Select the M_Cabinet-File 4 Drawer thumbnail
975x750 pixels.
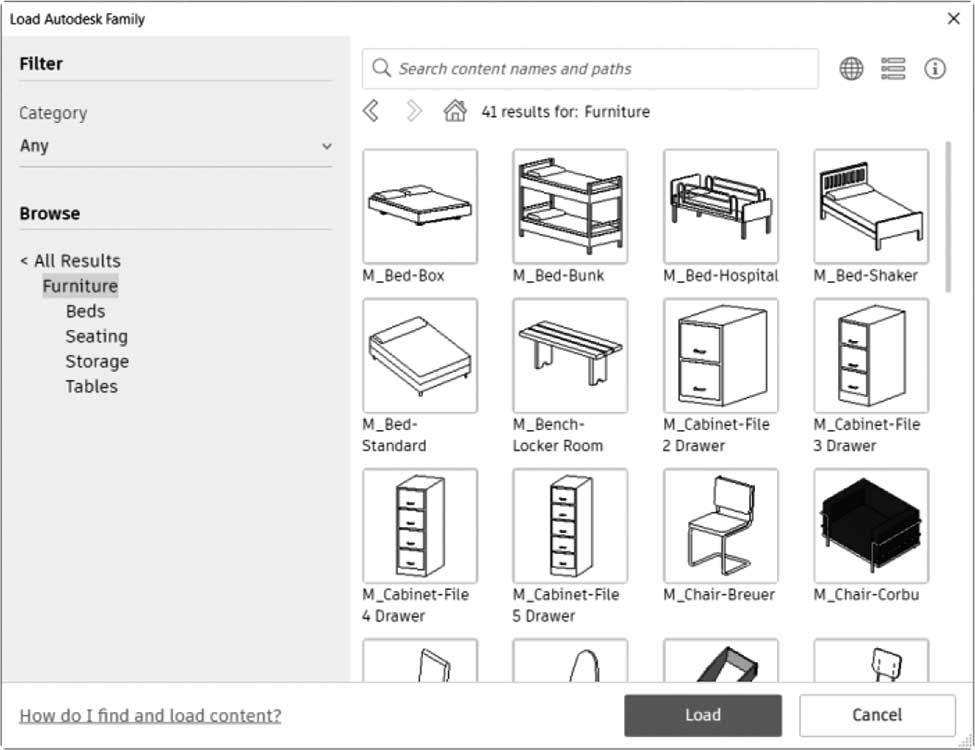tap(420, 526)
